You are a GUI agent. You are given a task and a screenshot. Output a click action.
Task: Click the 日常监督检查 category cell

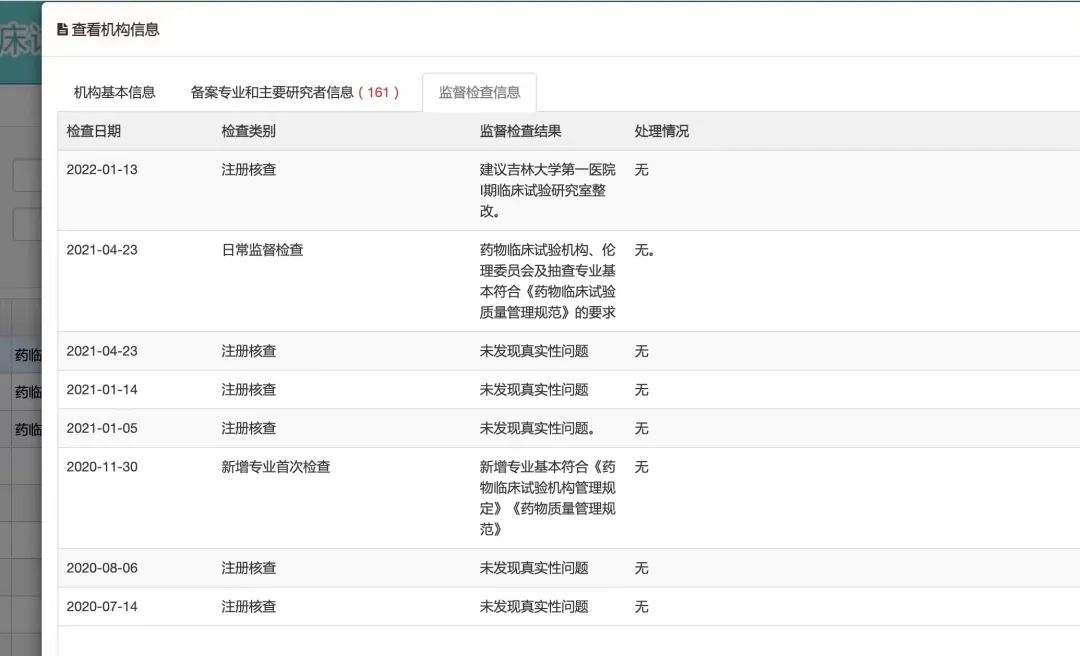pyautogui.click(x=262, y=250)
